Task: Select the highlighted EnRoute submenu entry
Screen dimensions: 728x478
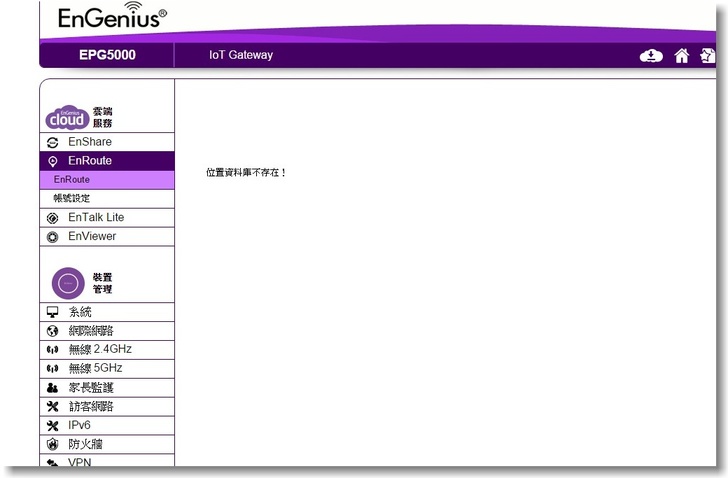Action: click(x=107, y=180)
